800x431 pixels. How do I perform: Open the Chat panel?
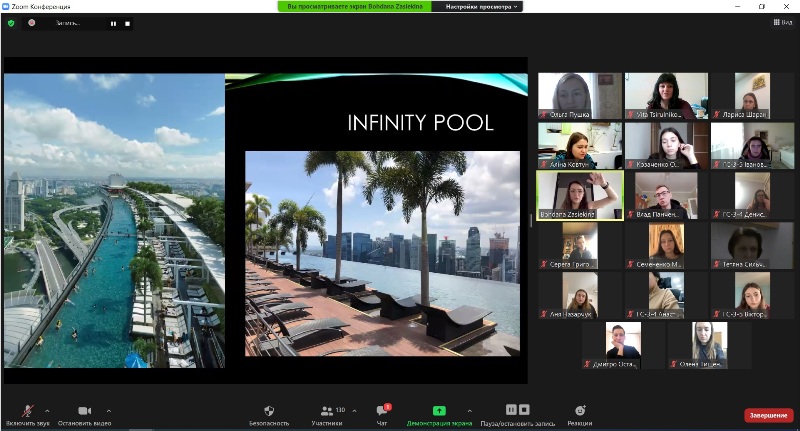381,411
